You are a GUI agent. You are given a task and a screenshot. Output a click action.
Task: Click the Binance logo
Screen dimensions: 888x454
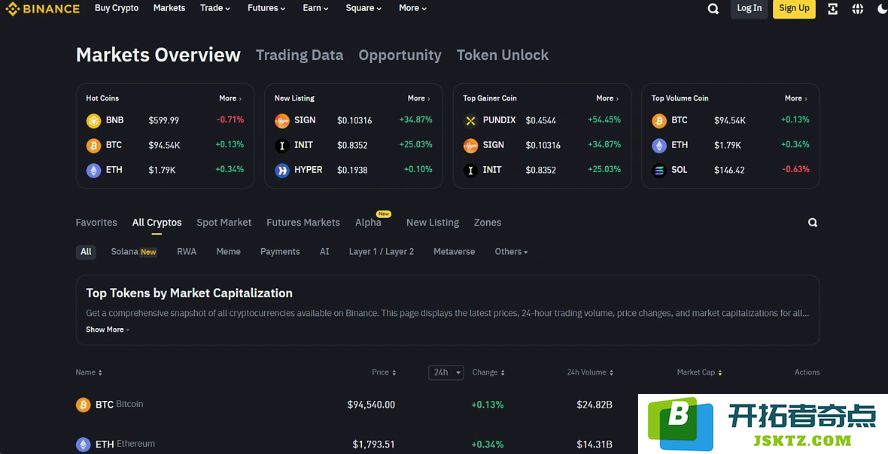(x=42, y=8)
